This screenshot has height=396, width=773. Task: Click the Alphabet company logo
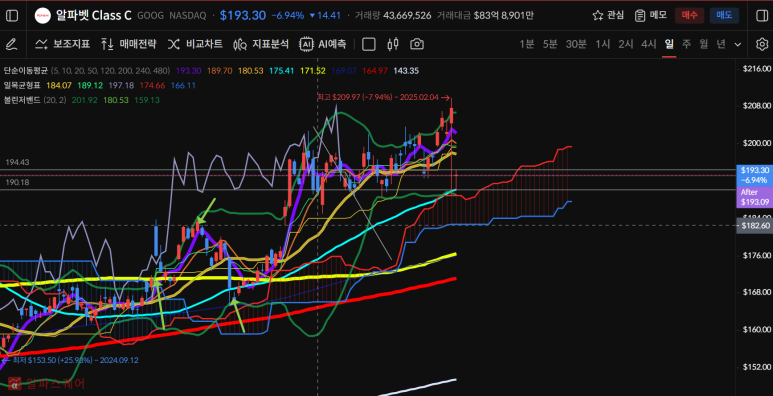point(42,16)
